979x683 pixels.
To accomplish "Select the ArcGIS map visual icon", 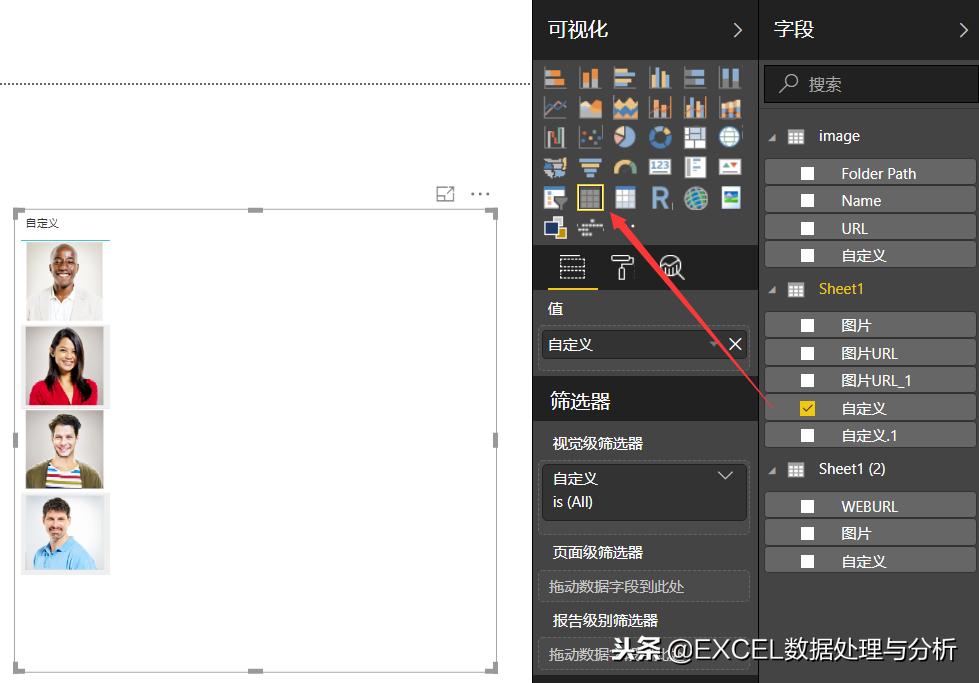I will (x=695, y=197).
